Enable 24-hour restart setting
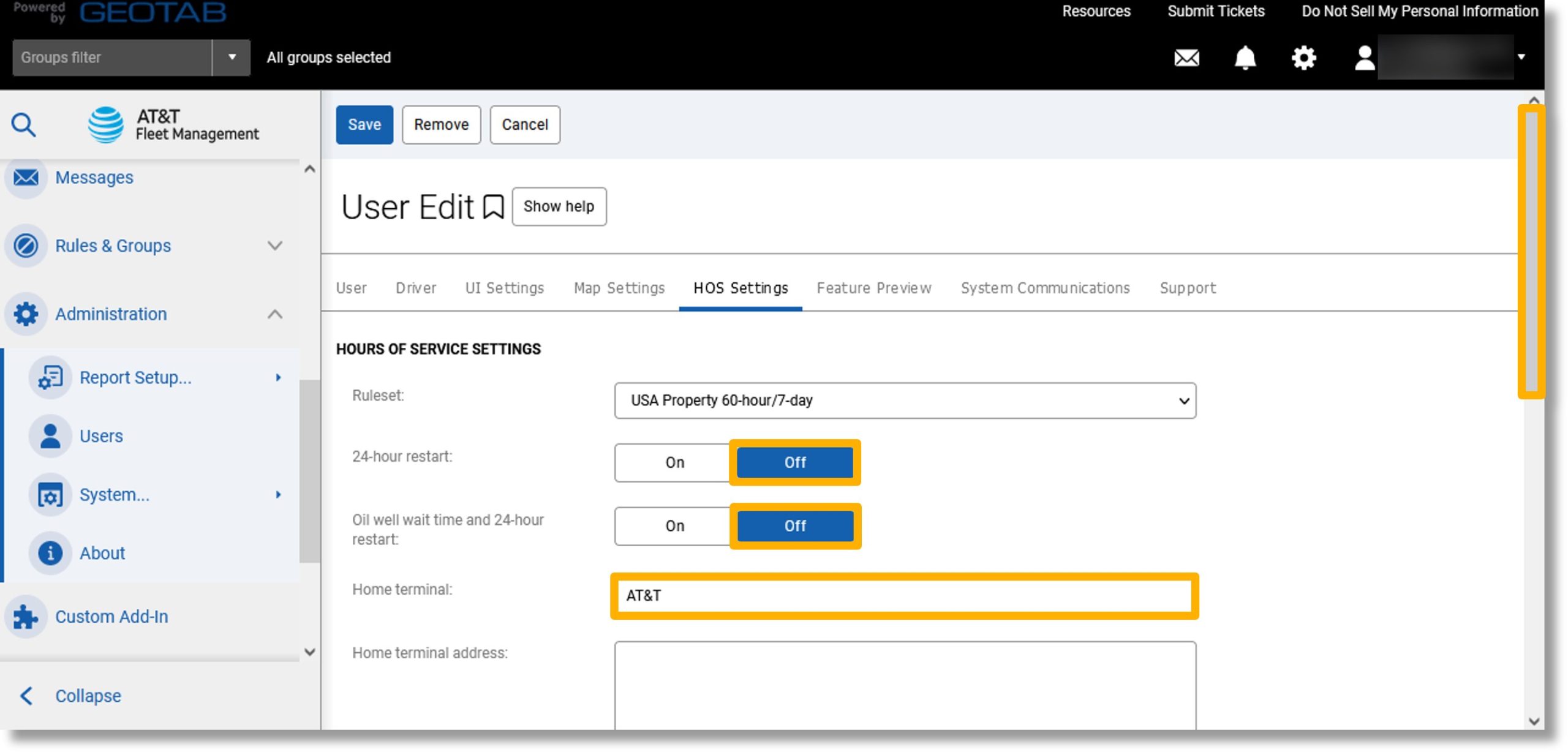 click(676, 462)
